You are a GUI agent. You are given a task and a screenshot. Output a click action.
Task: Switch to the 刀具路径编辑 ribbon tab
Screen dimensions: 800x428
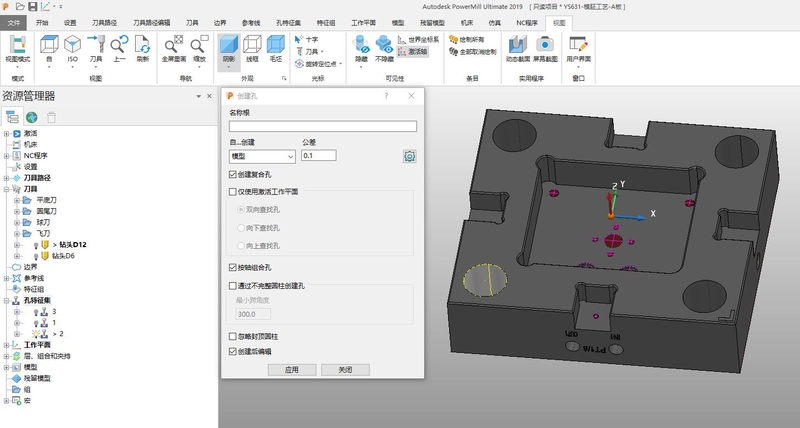tap(152, 23)
